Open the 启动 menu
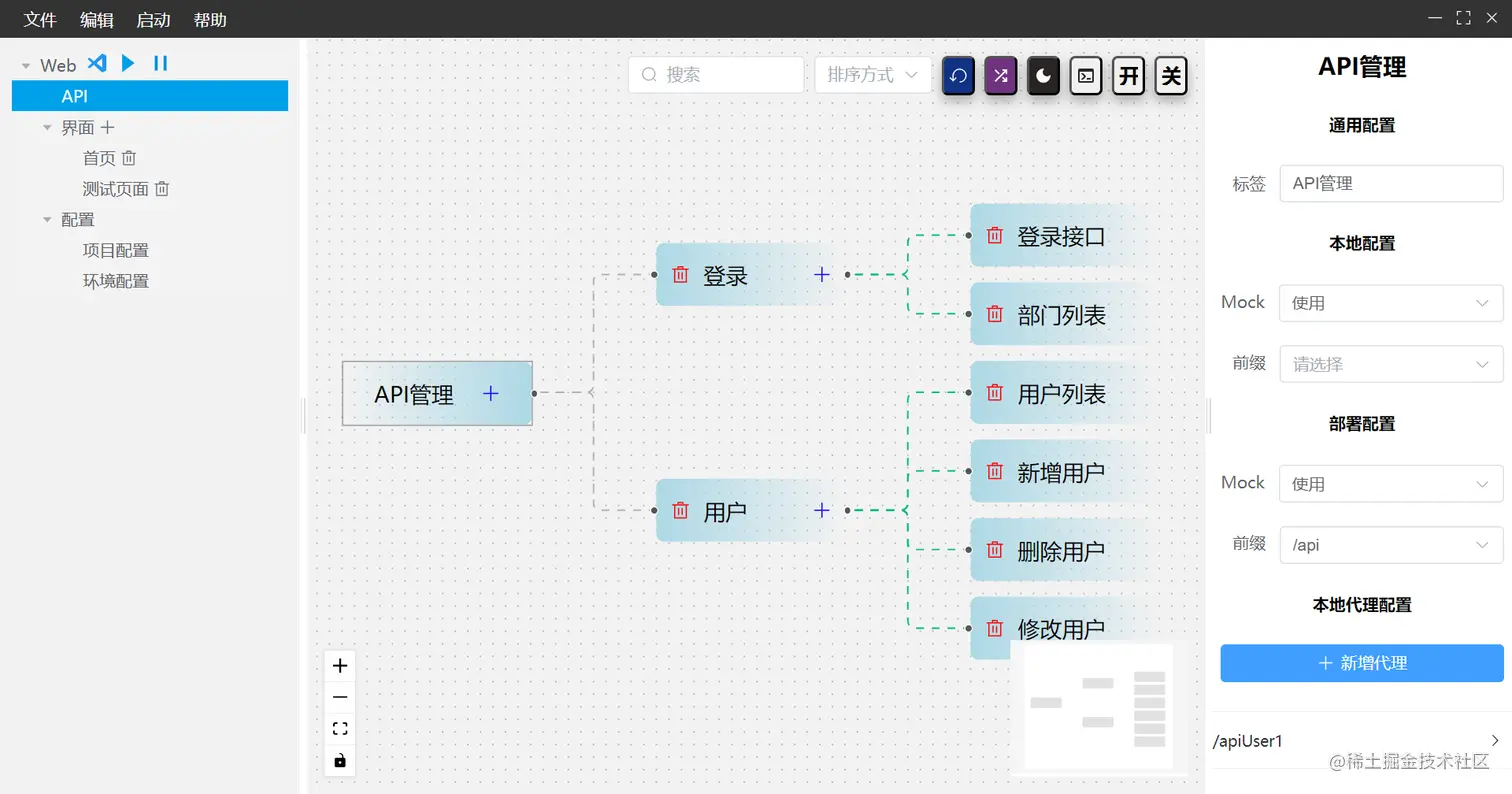Viewport: 1512px width, 794px height. pyautogui.click(x=153, y=18)
